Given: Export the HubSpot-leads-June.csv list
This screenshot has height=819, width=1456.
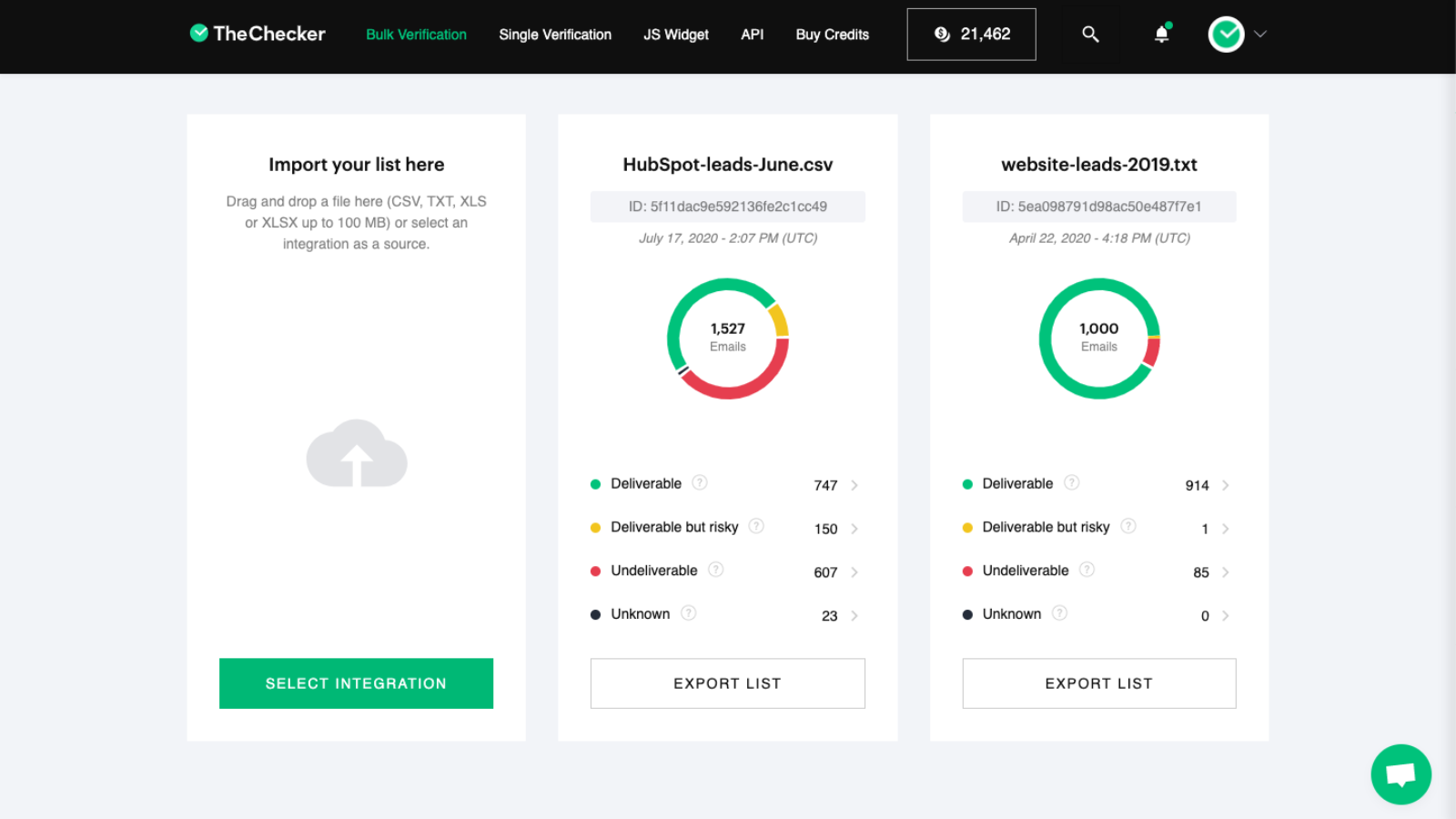Looking at the screenshot, I should 727,683.
